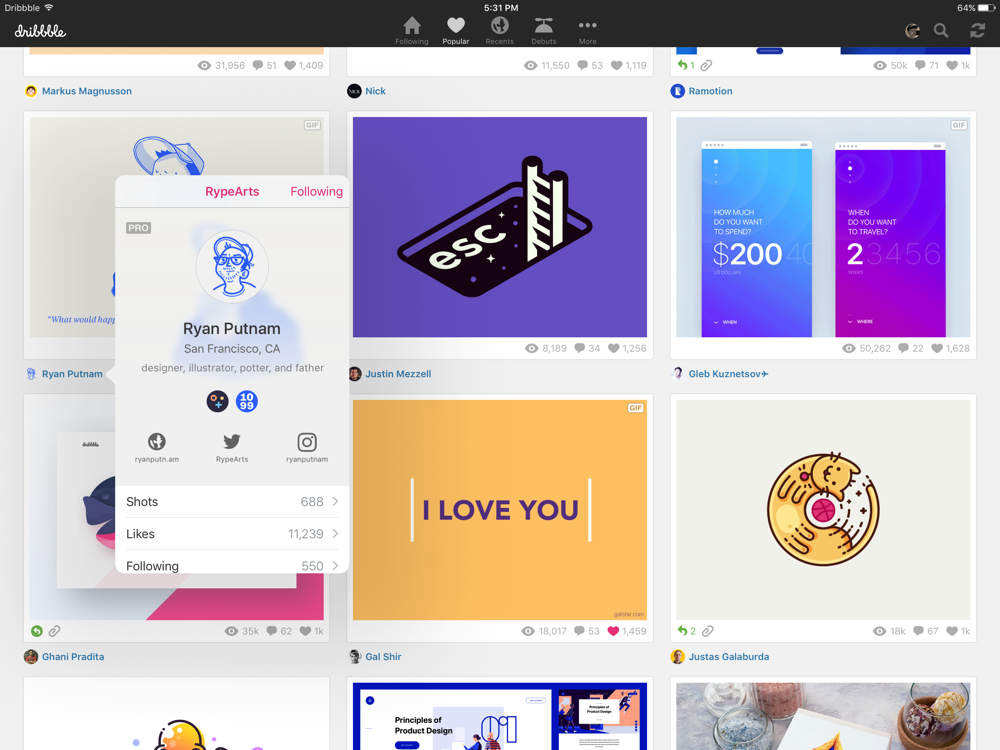Open user avatar in top bar
Viewport: 1000px width, 750px height.
pyautogui.click(x=912, y=31)
